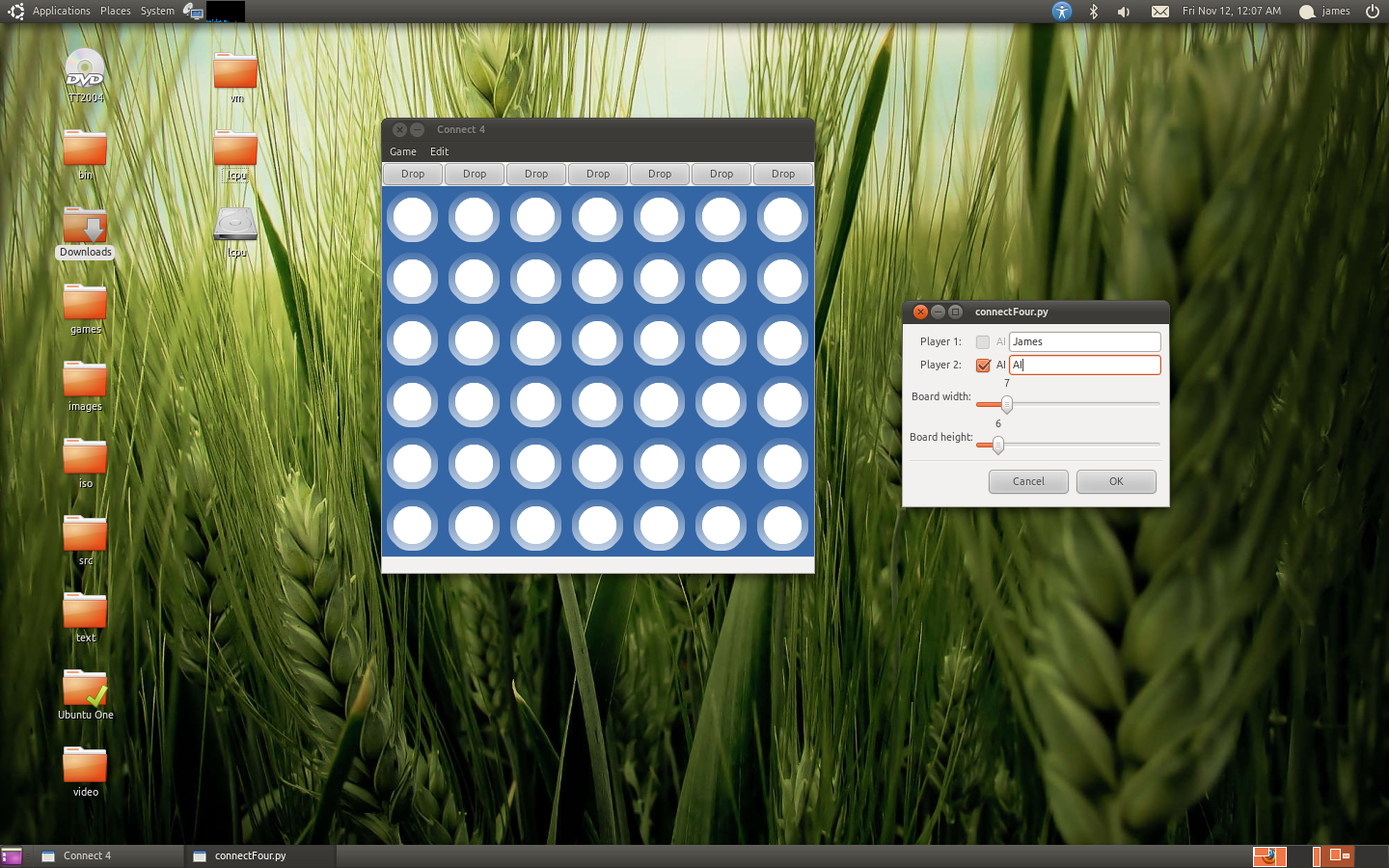This screenshot has height=868, width=1389.
Task: Open the volume control icon
Action: pos(1124,12)
